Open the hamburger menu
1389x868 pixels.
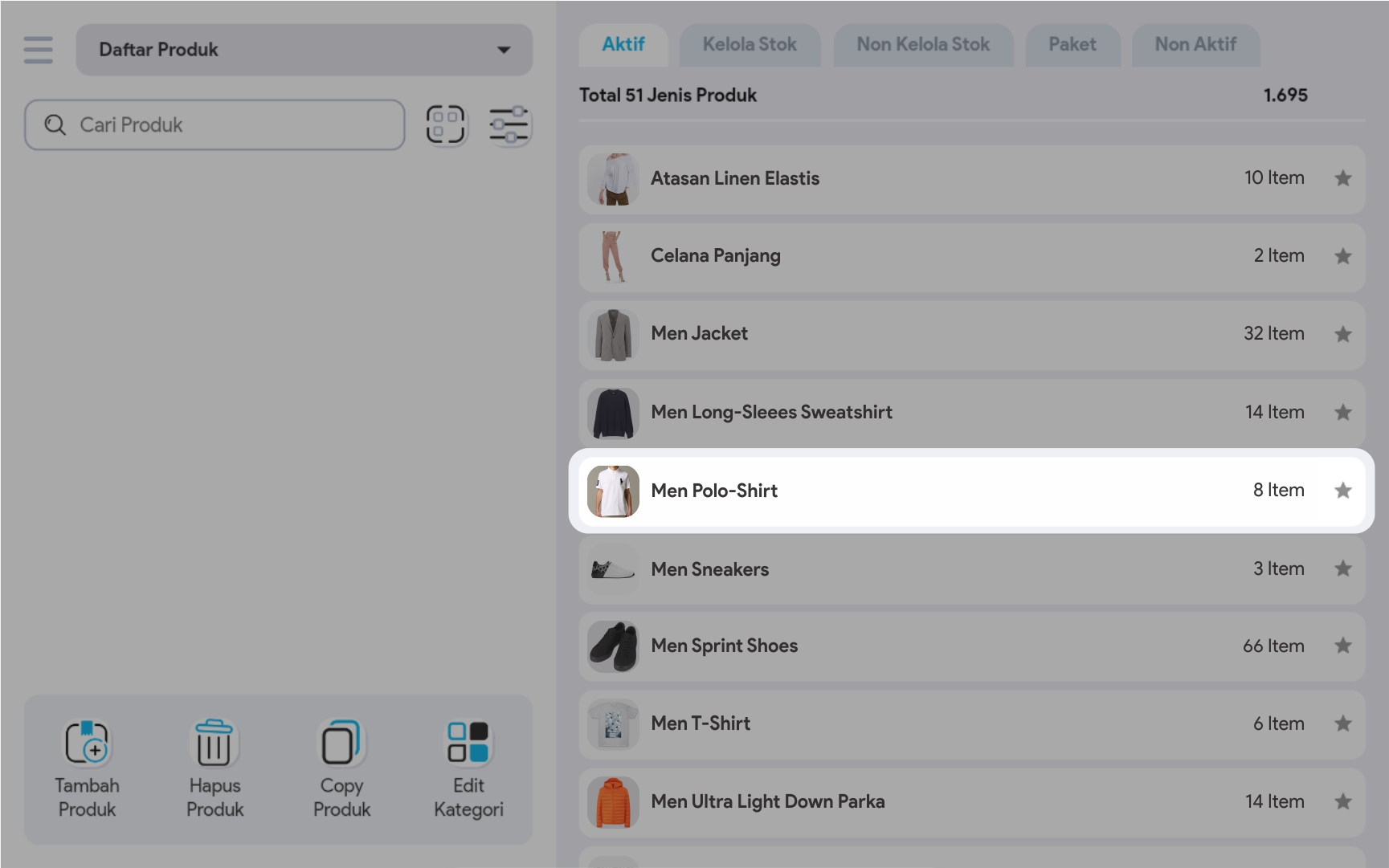point(38,50)
